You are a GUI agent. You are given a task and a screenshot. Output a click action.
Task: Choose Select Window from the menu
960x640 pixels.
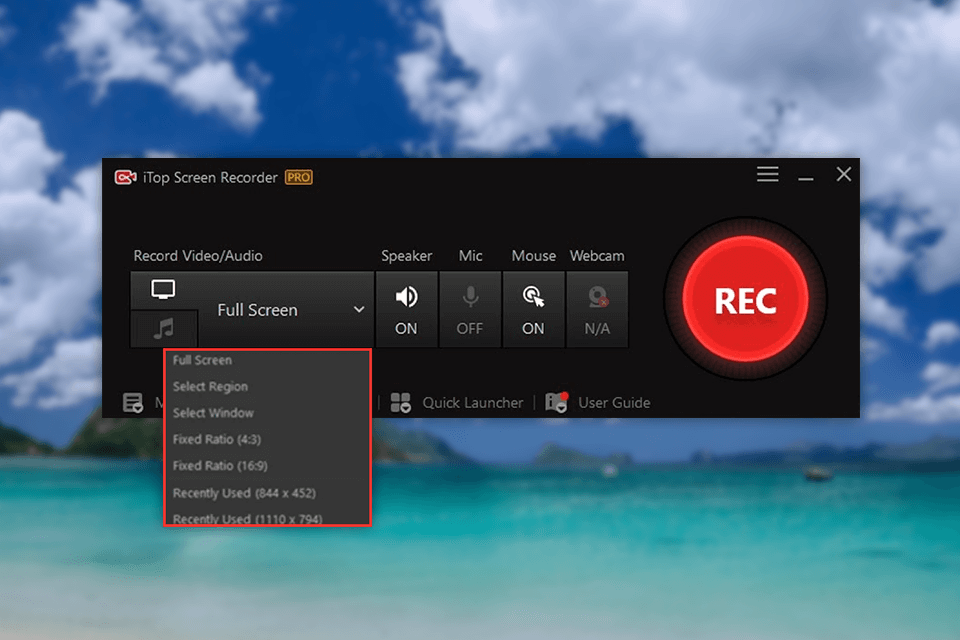coord(212,412)
